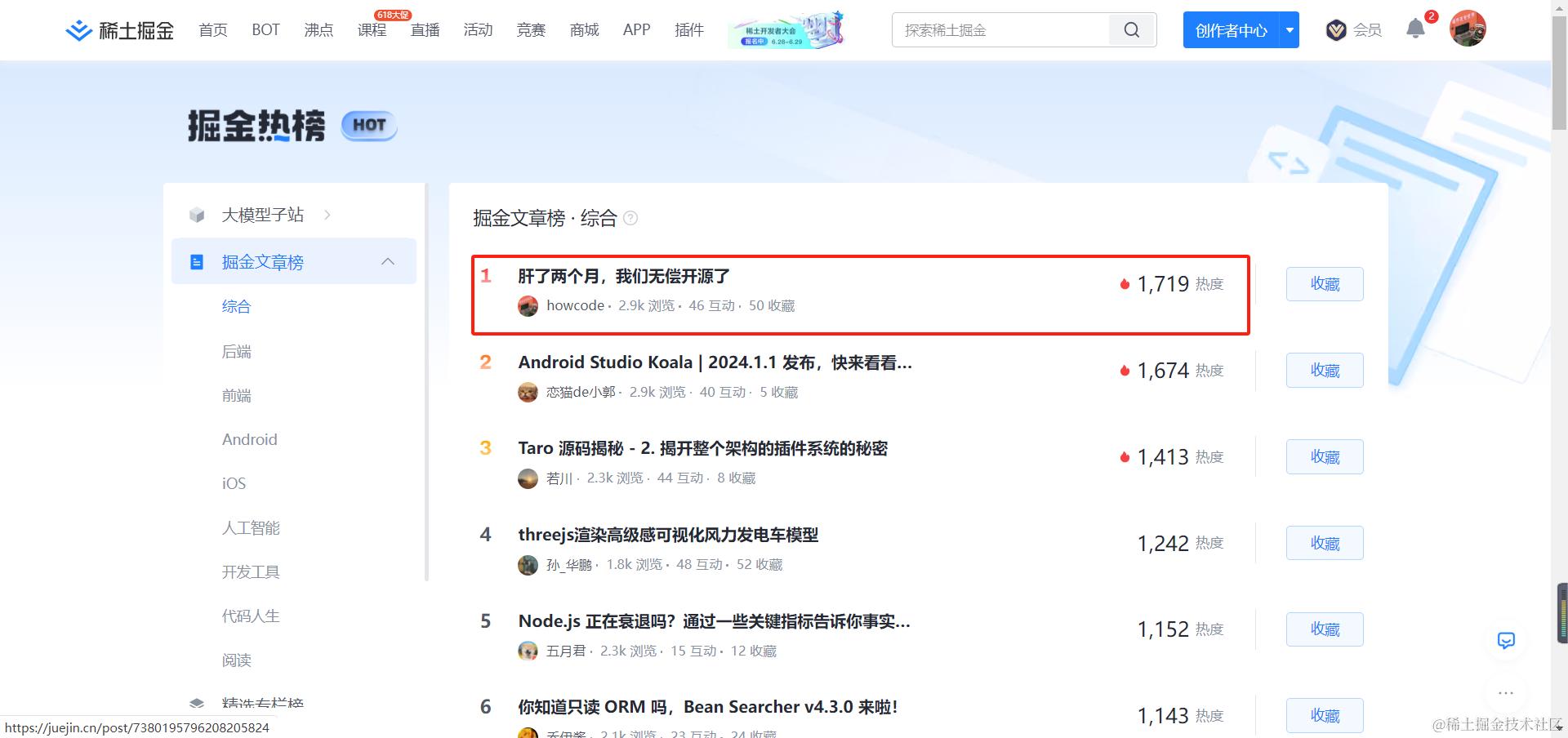This screenshot has height=738, width=1568.
Task: Open article 肝了两个月，我们无偿开源了
Action: [624, 277]
